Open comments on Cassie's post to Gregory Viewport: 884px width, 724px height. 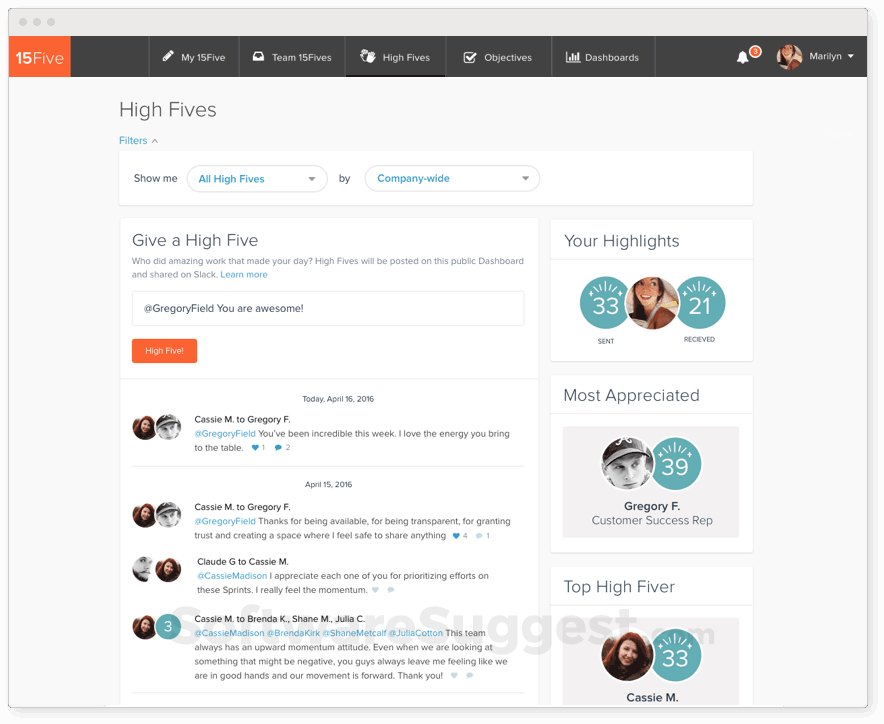pyautogui.click(x=278, y=447)
